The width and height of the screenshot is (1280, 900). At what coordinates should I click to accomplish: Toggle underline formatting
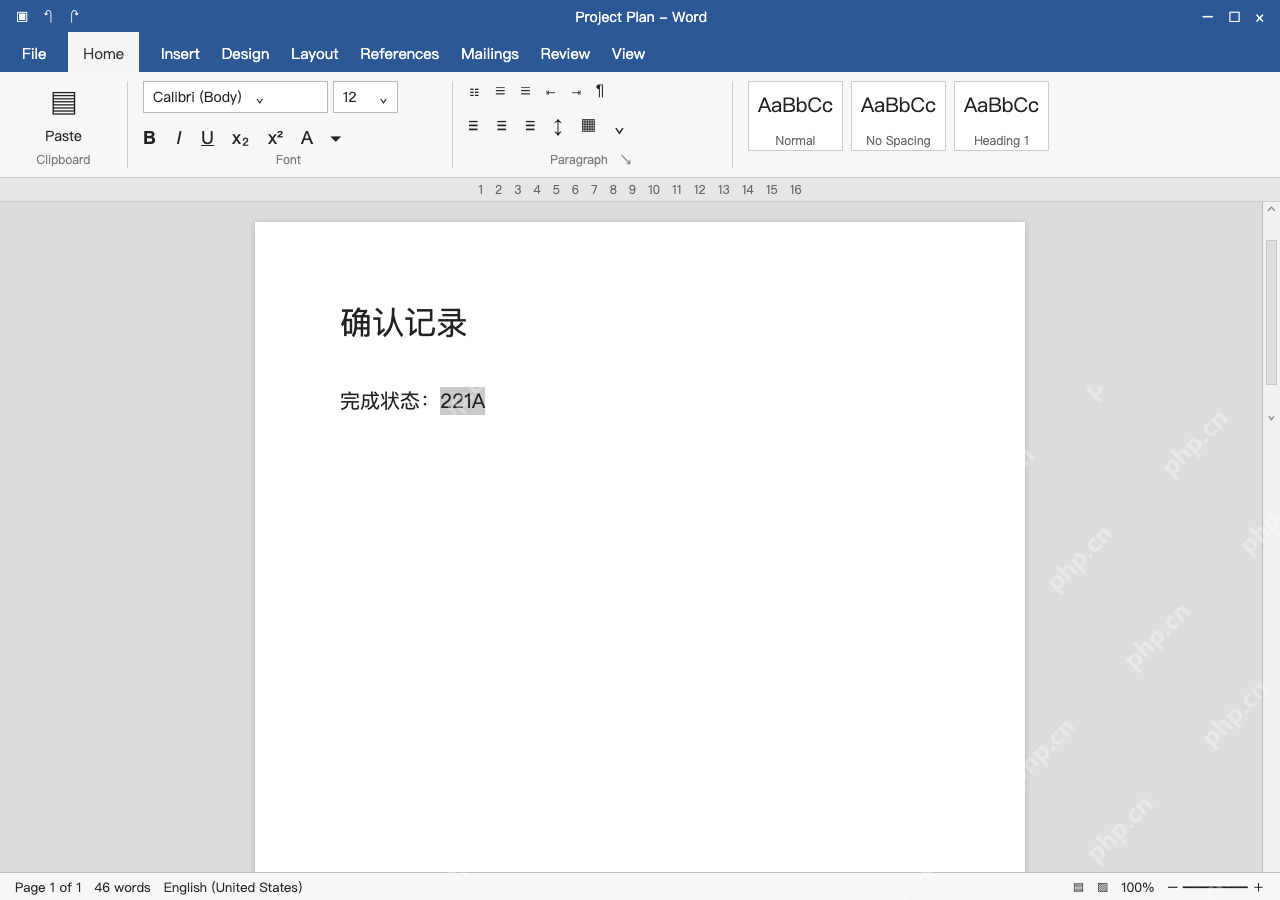[x=207, y=138]
